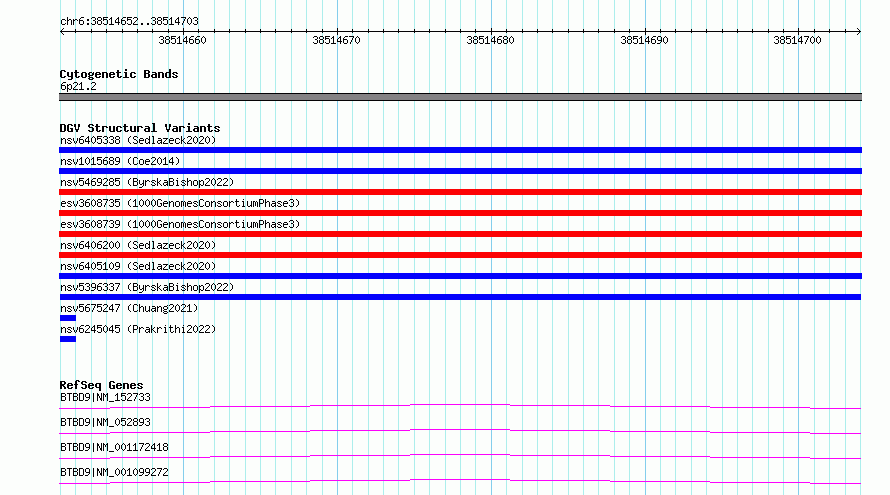890x495 pixels.
Task: Open variant nsv6405109 (Sedlazeck2020) label
Action: (x=138, y=266)
